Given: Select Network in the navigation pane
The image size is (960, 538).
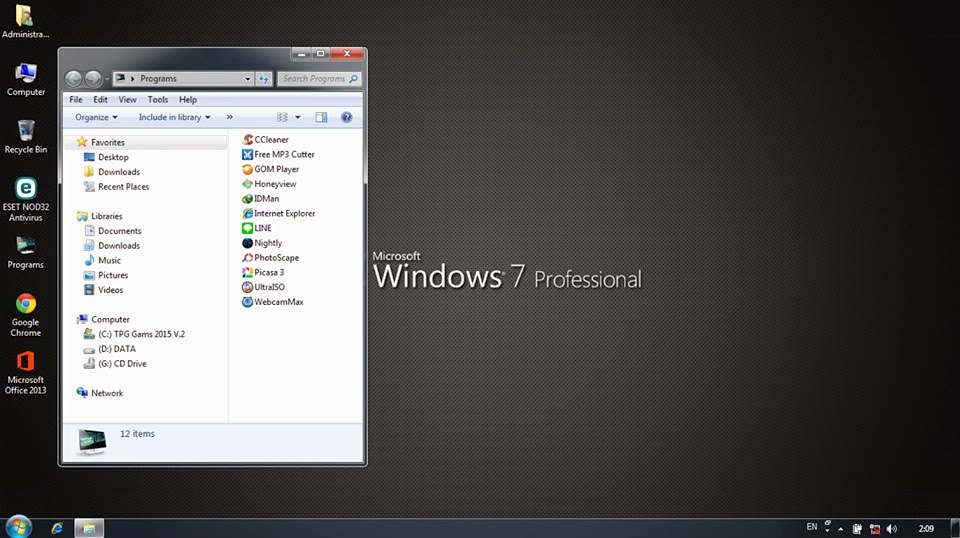Looking at the screenshot, I should pos(100,393).
